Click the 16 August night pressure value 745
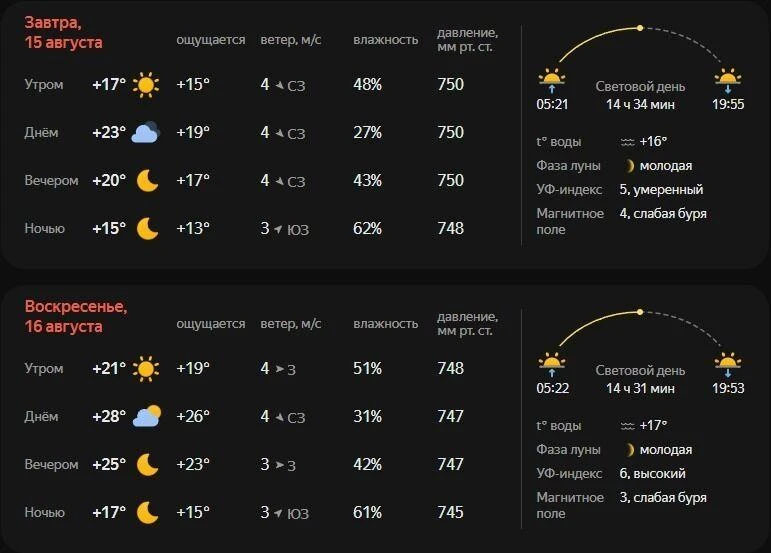The height and width of the screenshot is (553, 771). coord(450,513)
